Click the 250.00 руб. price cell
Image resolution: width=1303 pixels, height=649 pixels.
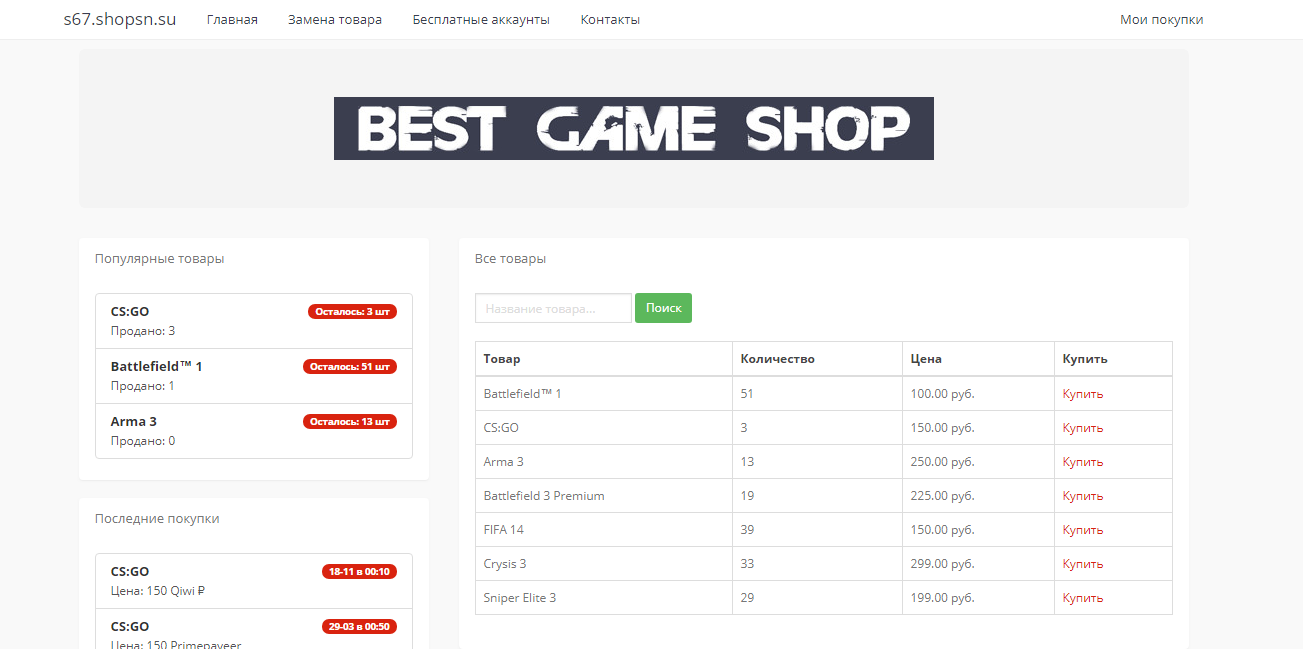pos(978,462)
